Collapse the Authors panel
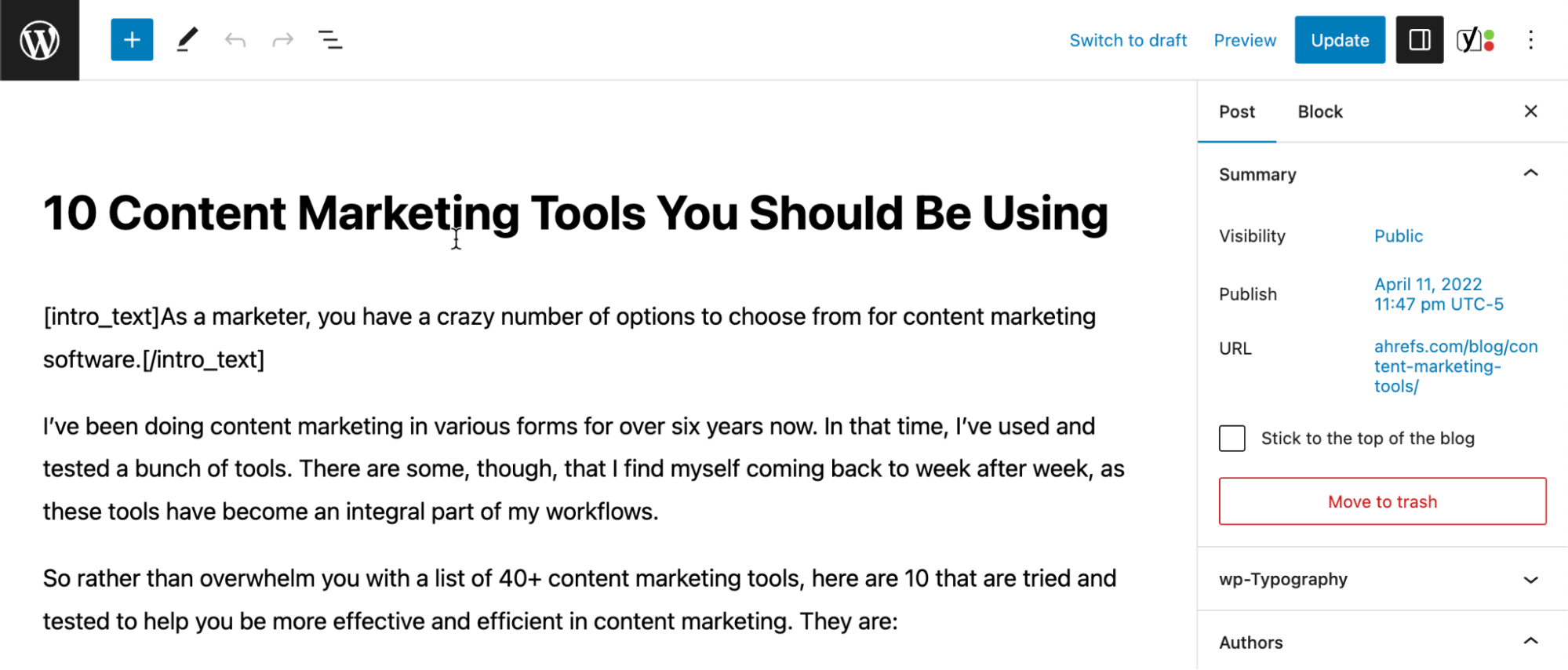Viewport: 1568px width, 670px height. point(1530,642)
